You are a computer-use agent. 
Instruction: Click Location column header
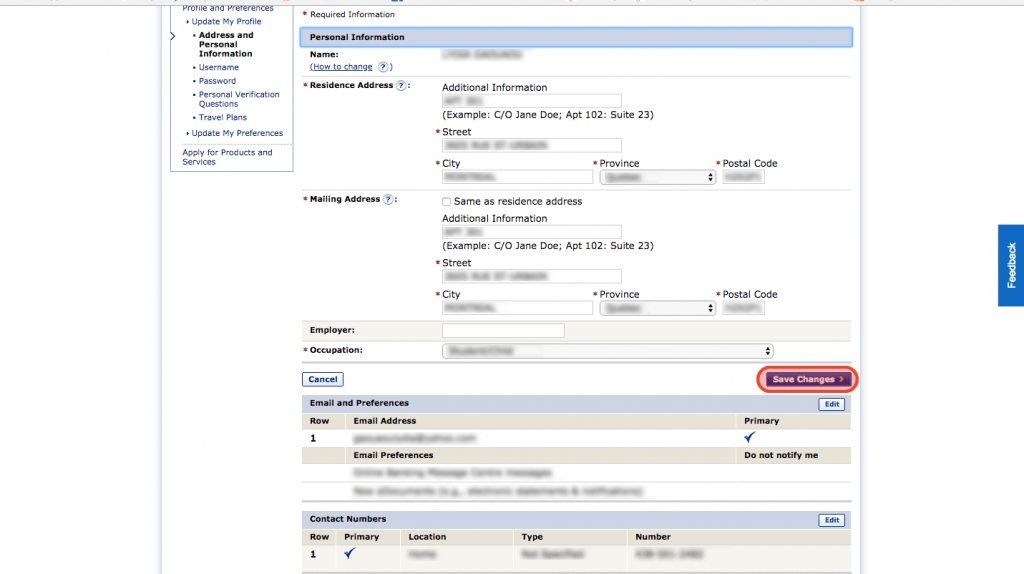(427, 537)
